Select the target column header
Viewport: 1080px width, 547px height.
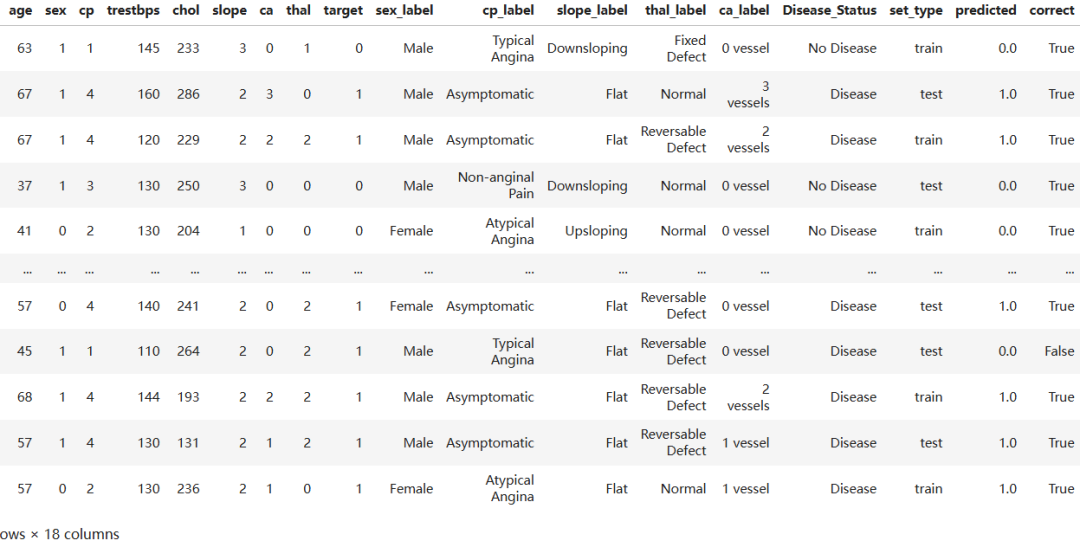click(x=344, y=11)
